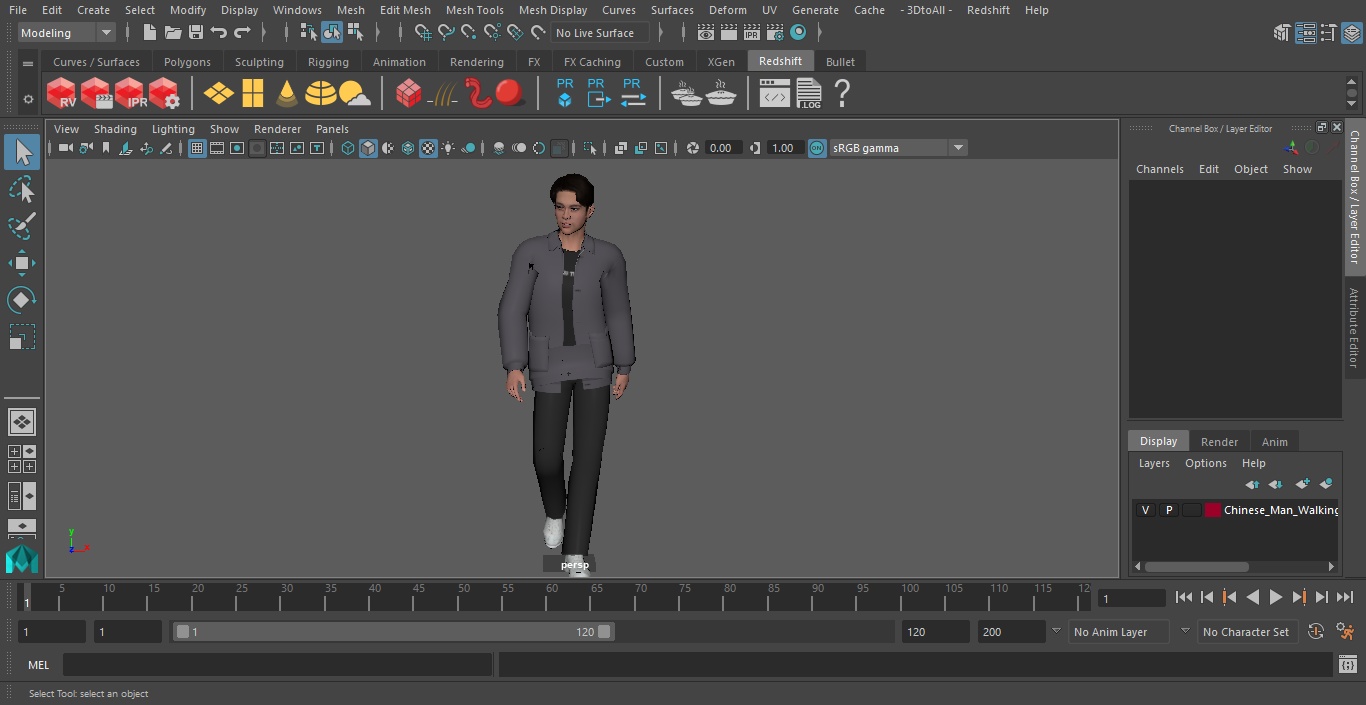Image resolution: width=1366 pixels, height=705 pixels.
Task: Toggle visibility V of Chinese_Man_Walking layer
Action: [x=1145, y=510]
